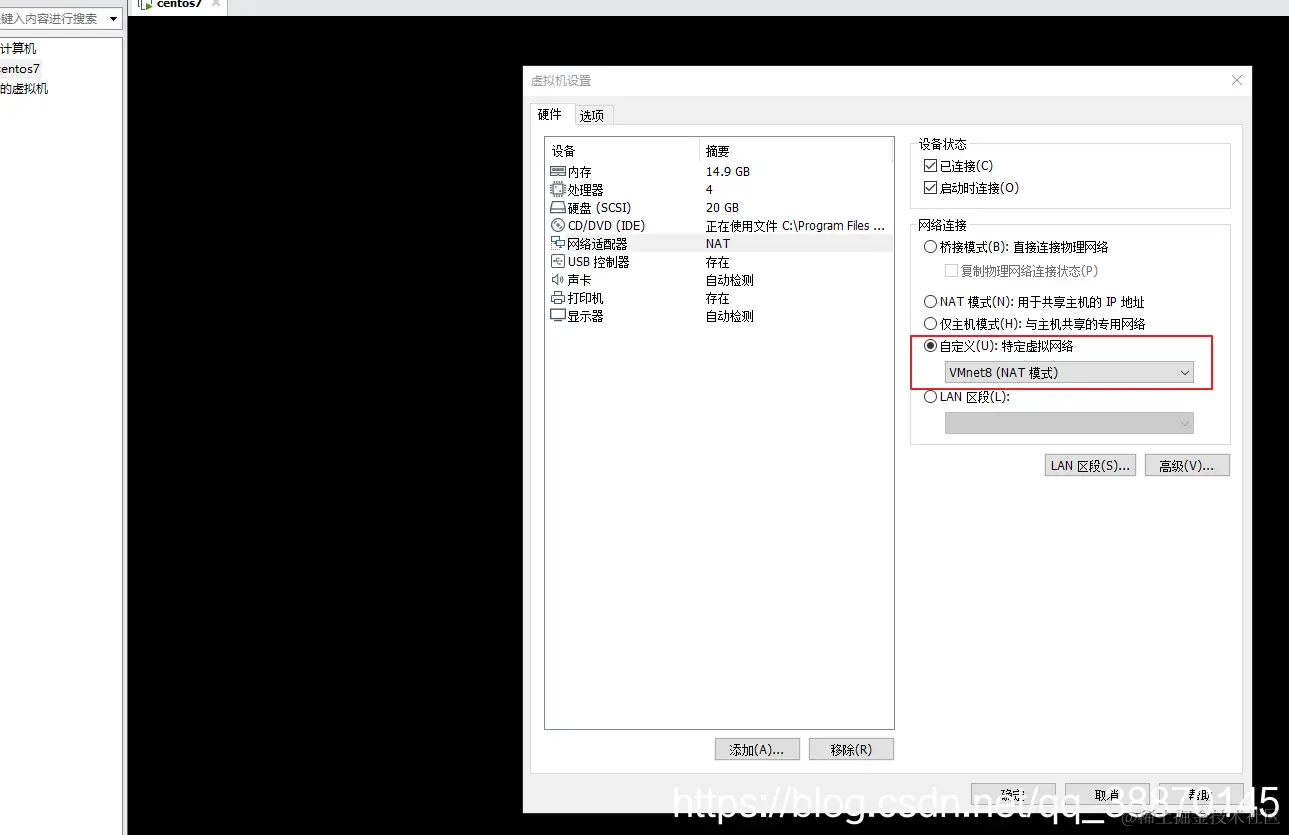The width and height of the screenshot is (1289, 835).
Task: Toggle the 启动时连接(O) checkbox
Action: click(931, 187)
